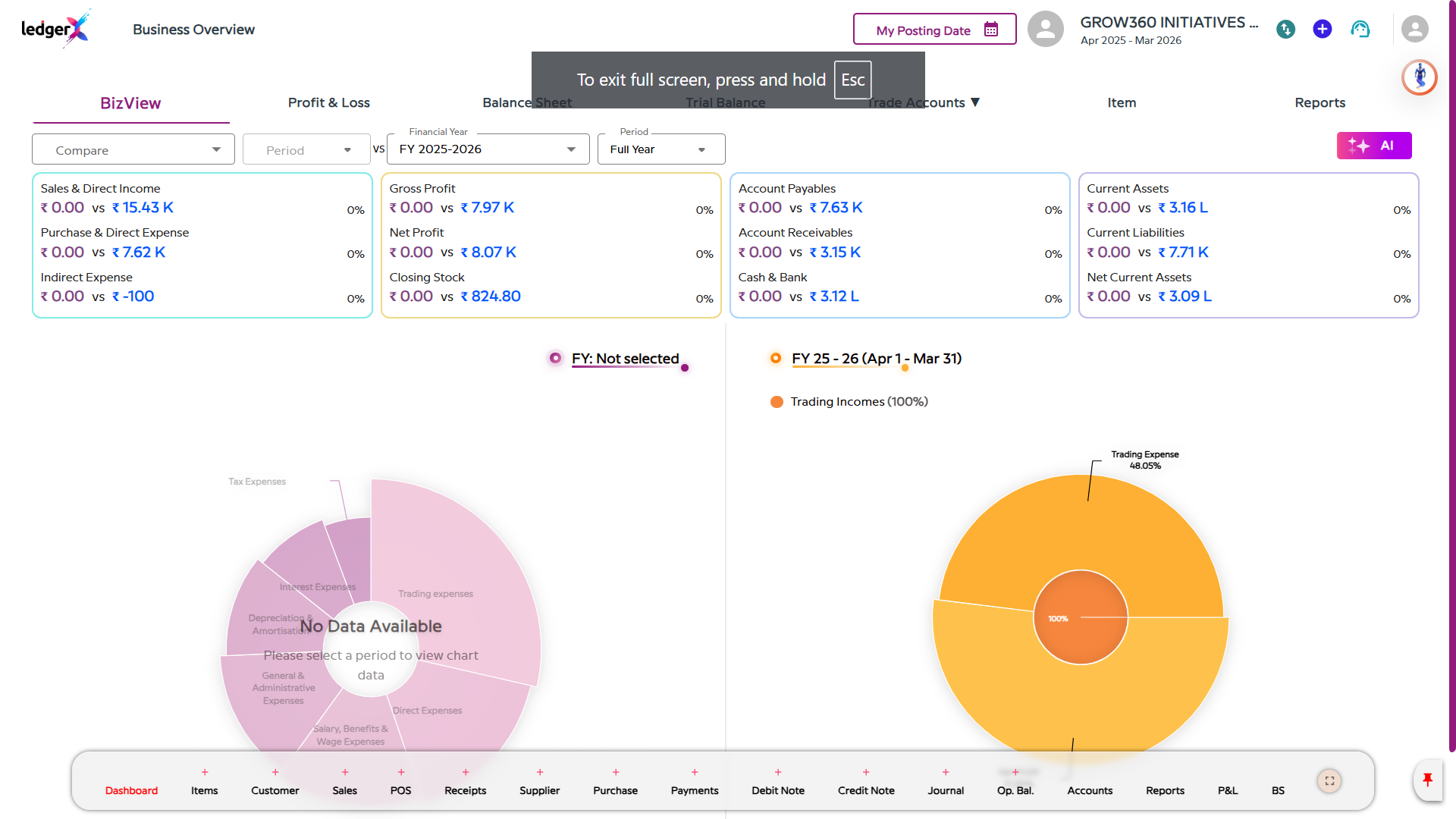This screenshot has height=819, width=1456.
Task: Click the plus icon above Op. Bal.
Action: click(x=1015, y=772)
